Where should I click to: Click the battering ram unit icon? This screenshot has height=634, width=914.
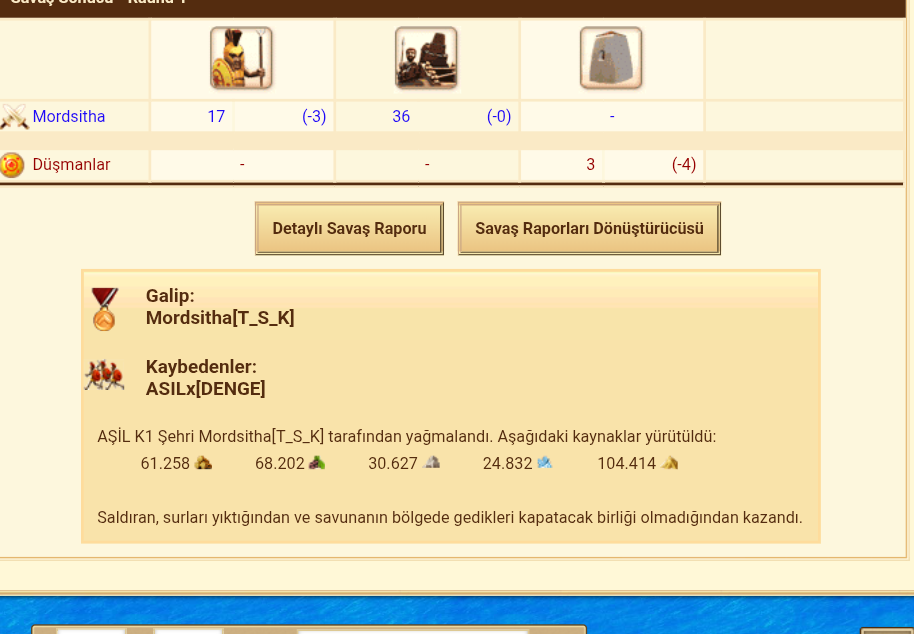426,58
